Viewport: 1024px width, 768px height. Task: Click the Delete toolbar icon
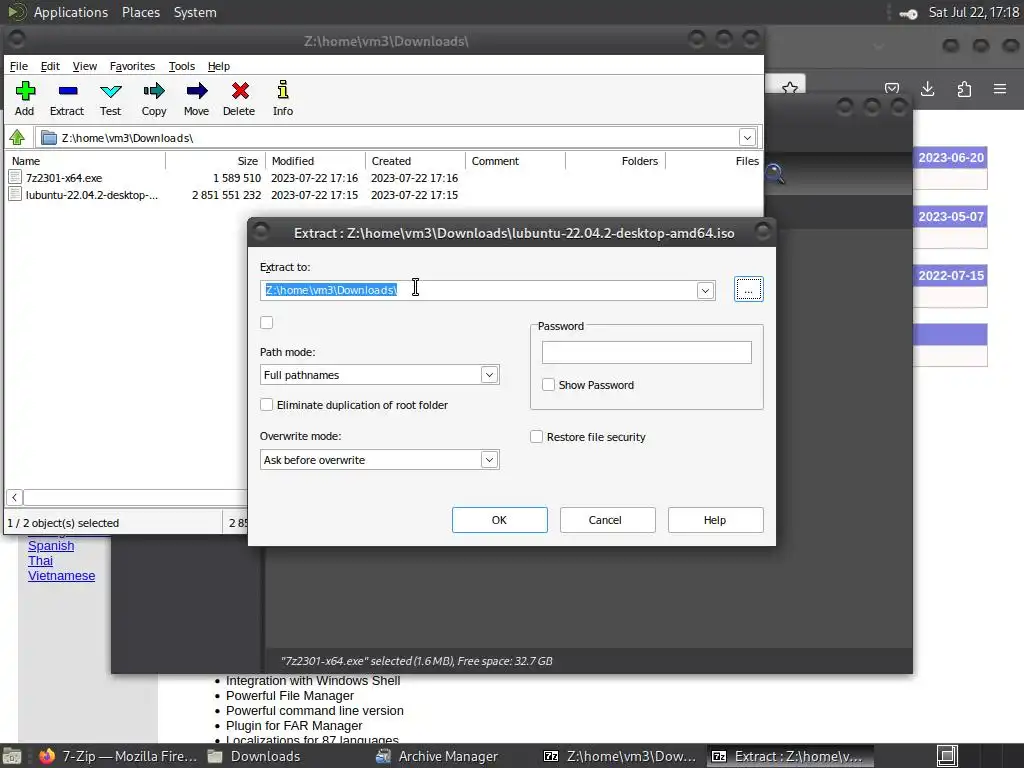240,91
